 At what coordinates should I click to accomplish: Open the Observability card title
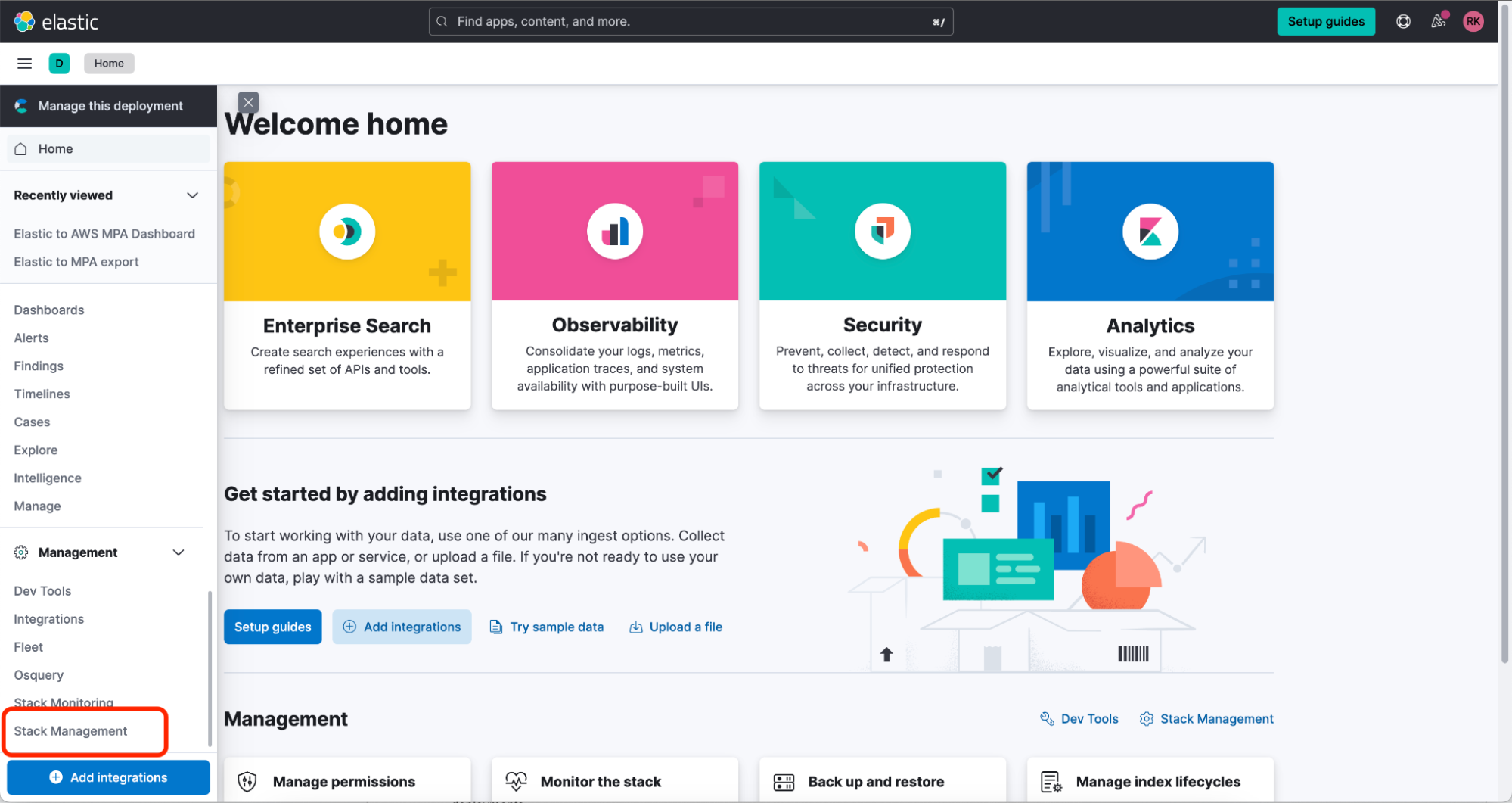click(x=615, y=325)
